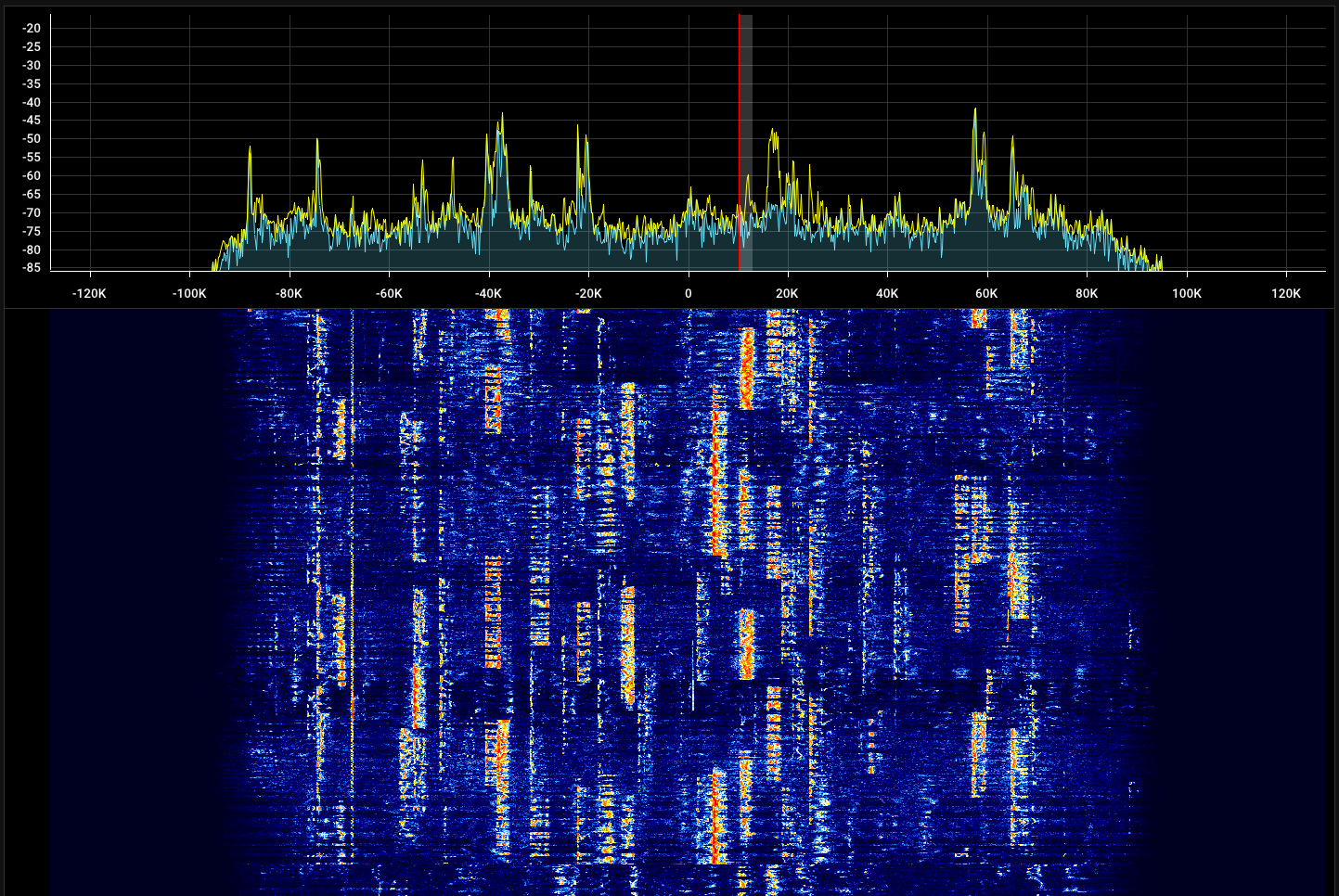Click the 80K frequency axis label
This screenshot has width=1339, height=896.
1087,293
